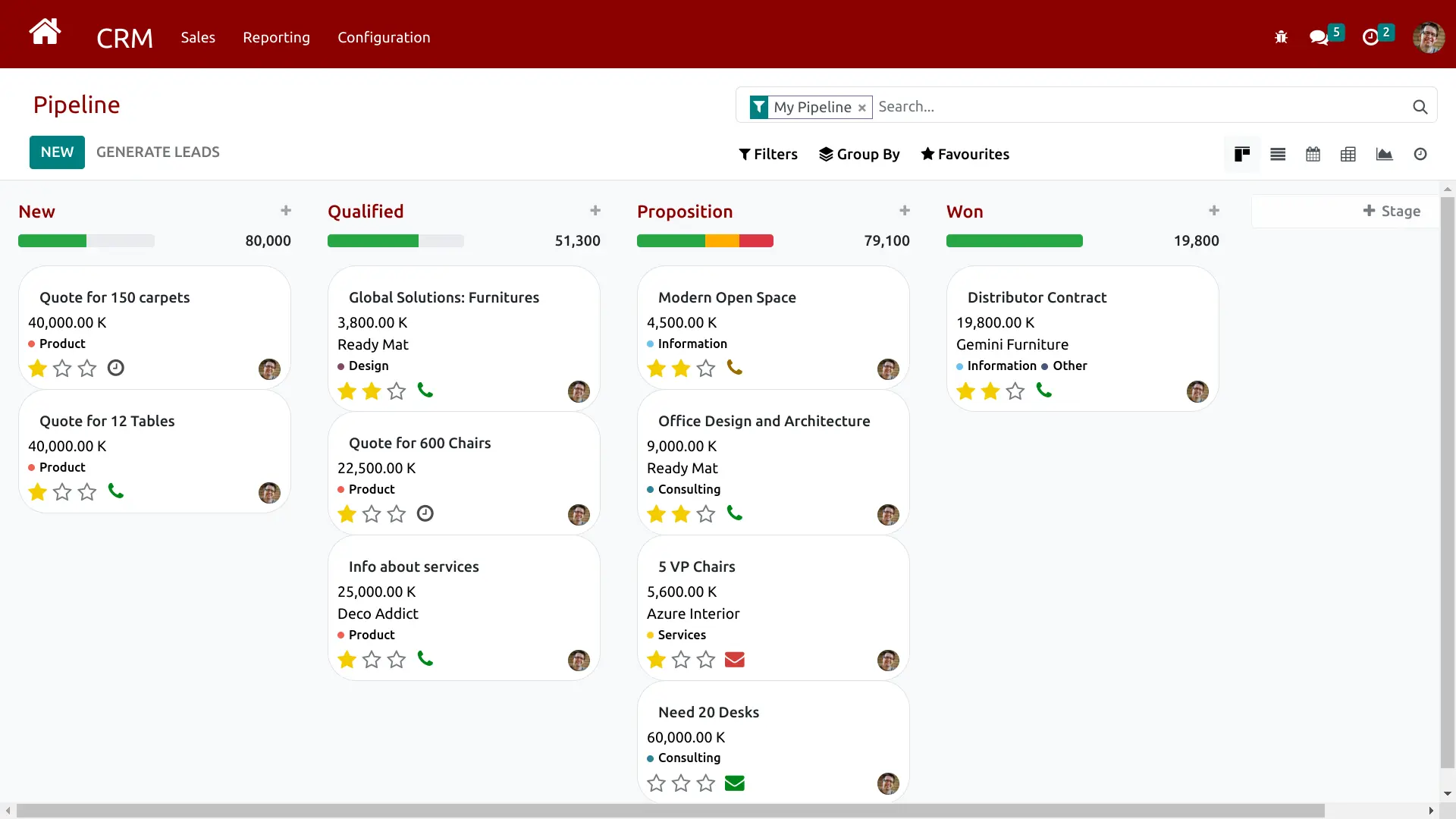Switch to activity view
Screen dimensions: 1456x819
click(x=1420, y=155)
